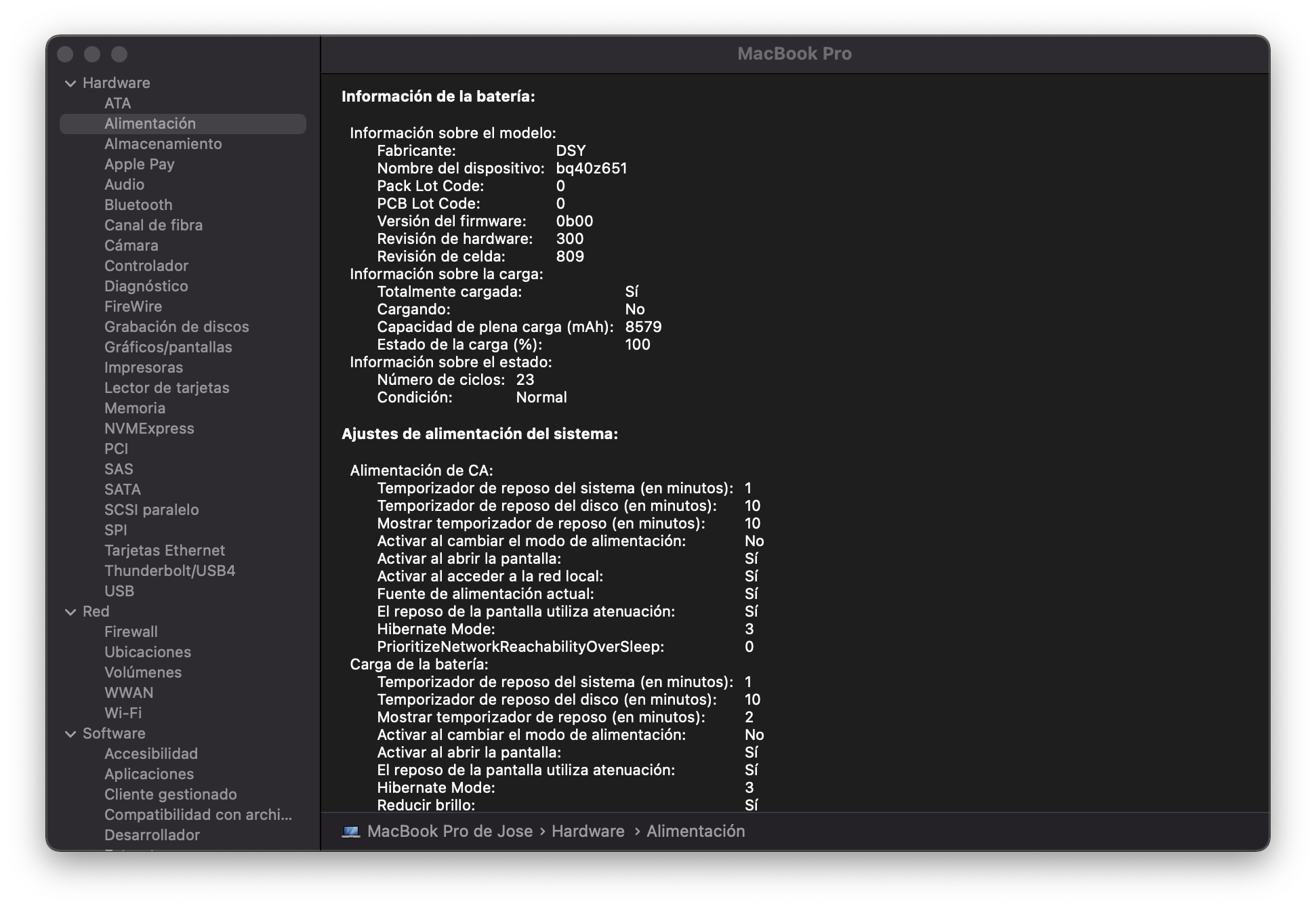Select Aplicaciones under Software
The width and height of the screenshot is (1316, 908).
148,774
